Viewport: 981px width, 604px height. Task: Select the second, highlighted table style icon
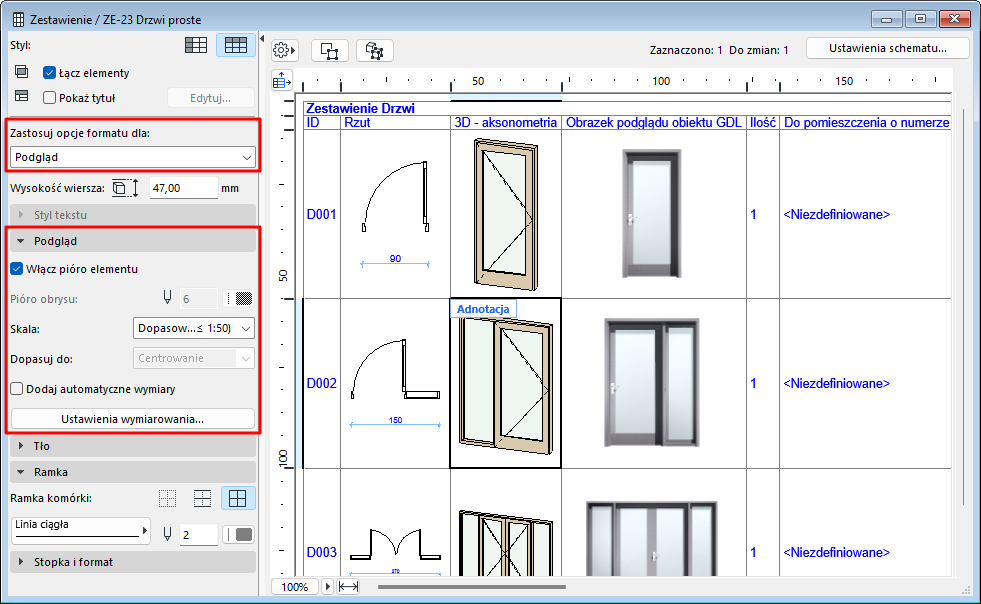coord(236,45)
